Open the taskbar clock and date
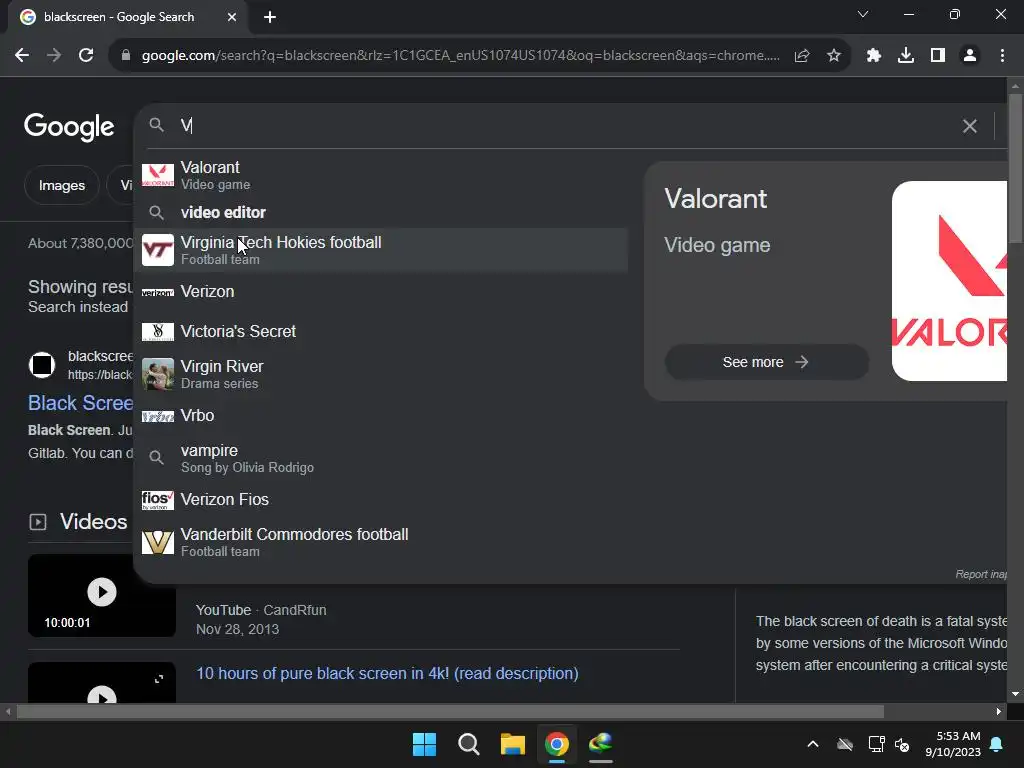This screenshot has height=768, width=1024. pos(953,744)
